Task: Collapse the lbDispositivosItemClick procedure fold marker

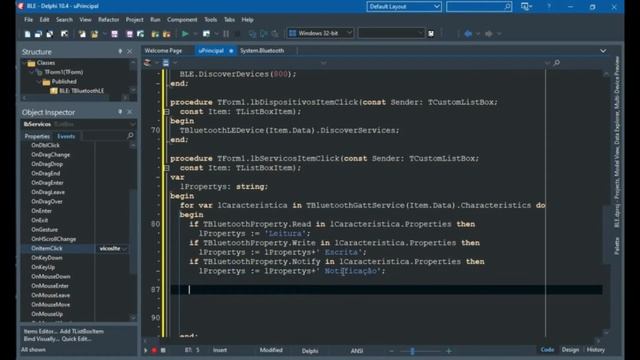Action: 167,111
